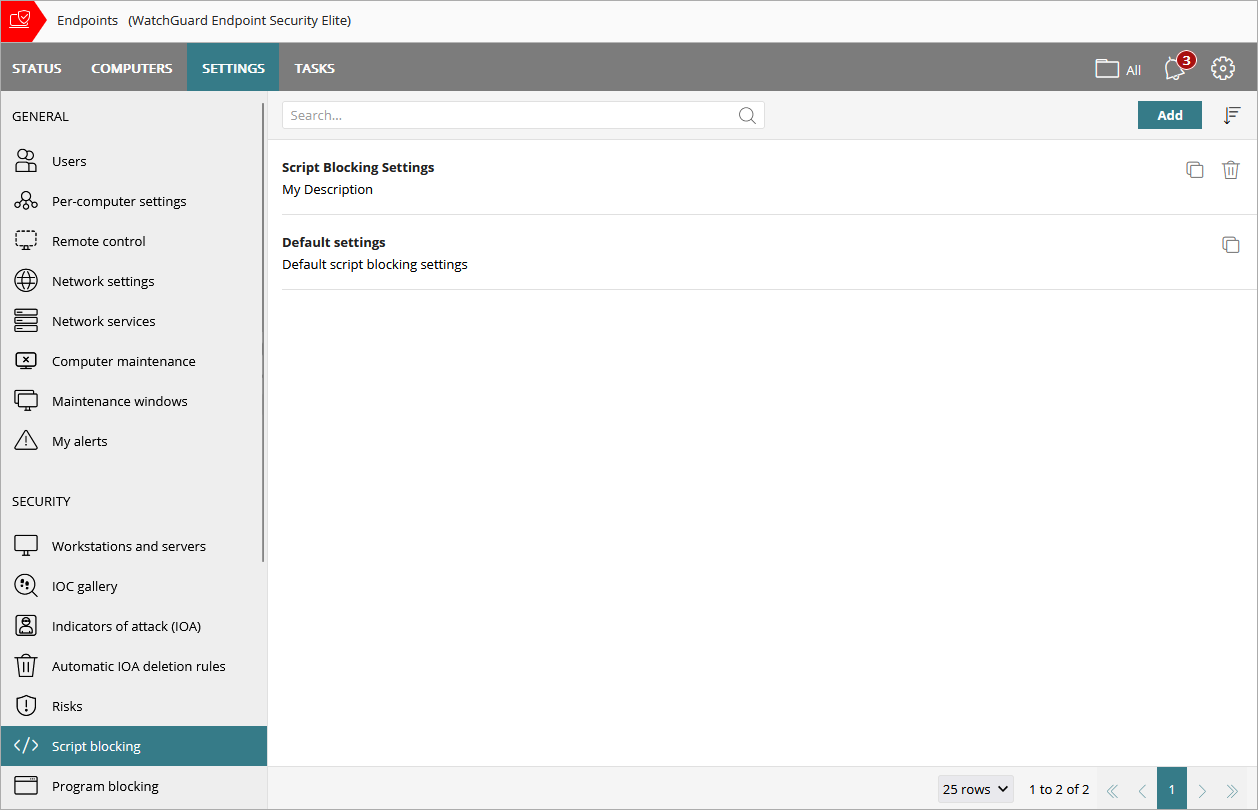Click the Indicators of attack icon
Screen dimensions: 1258x810
click(26, 626)
